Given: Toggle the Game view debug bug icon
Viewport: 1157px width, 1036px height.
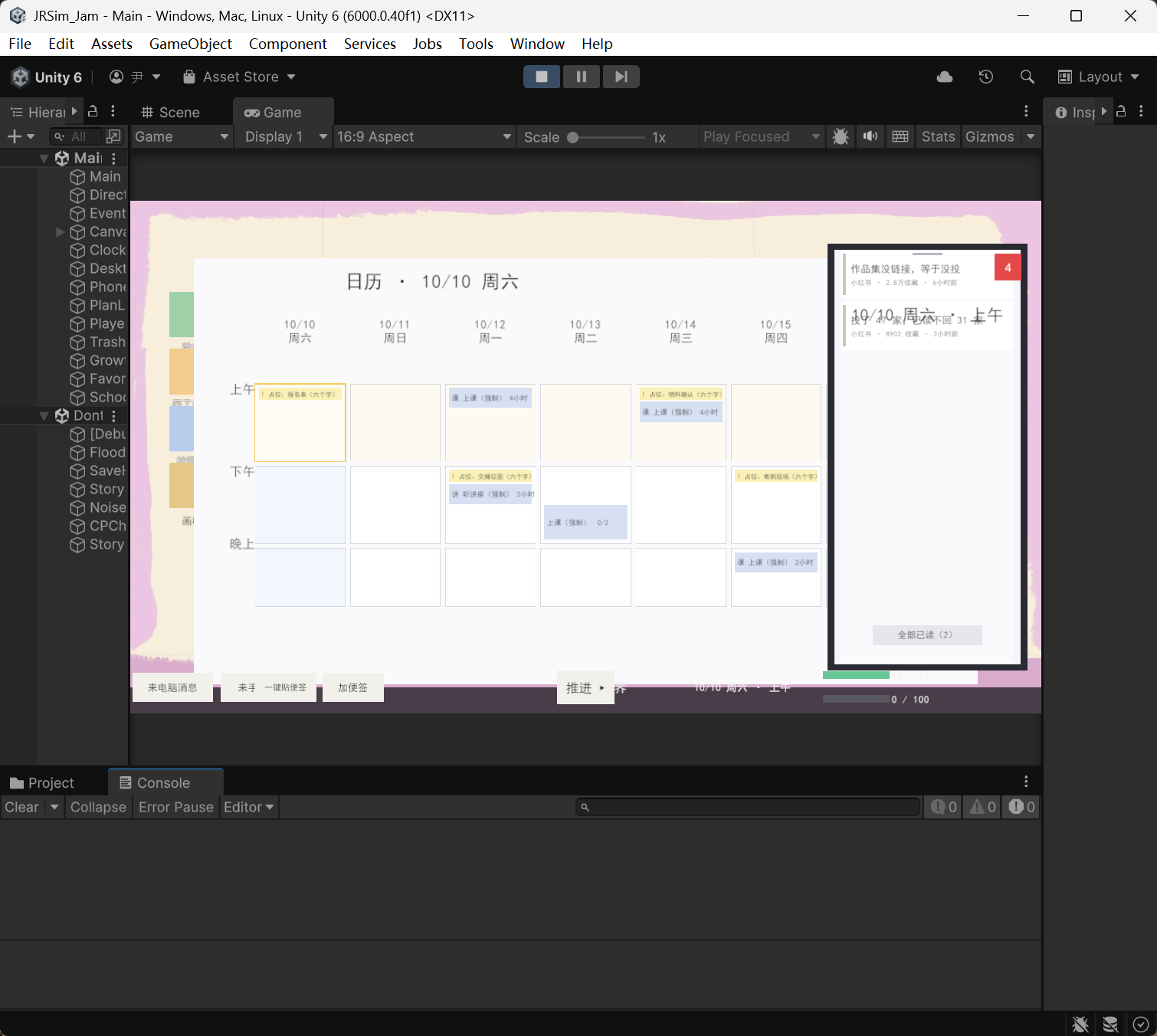Looking at the screenshot, I should coord(841,136).
